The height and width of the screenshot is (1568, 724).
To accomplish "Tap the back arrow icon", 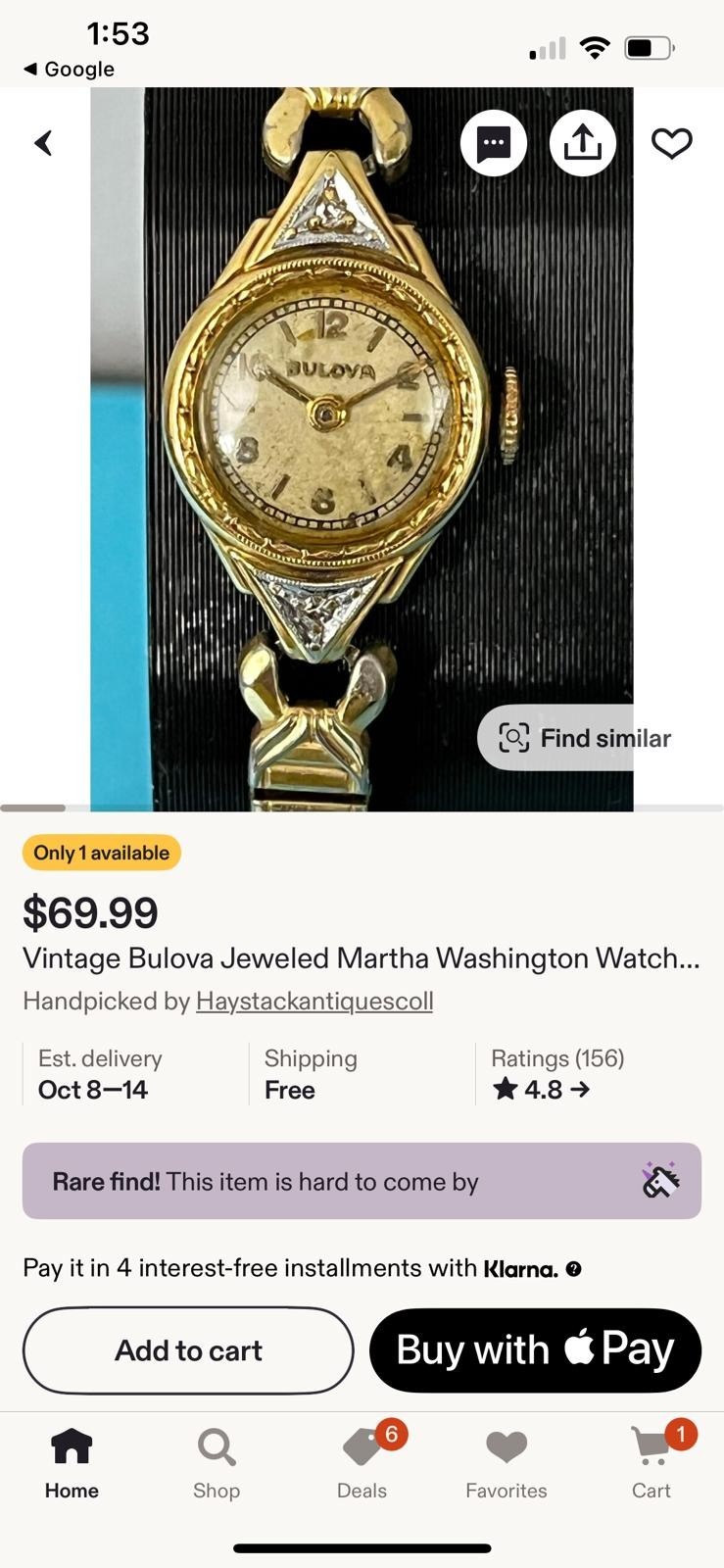I will pos(44,143).
